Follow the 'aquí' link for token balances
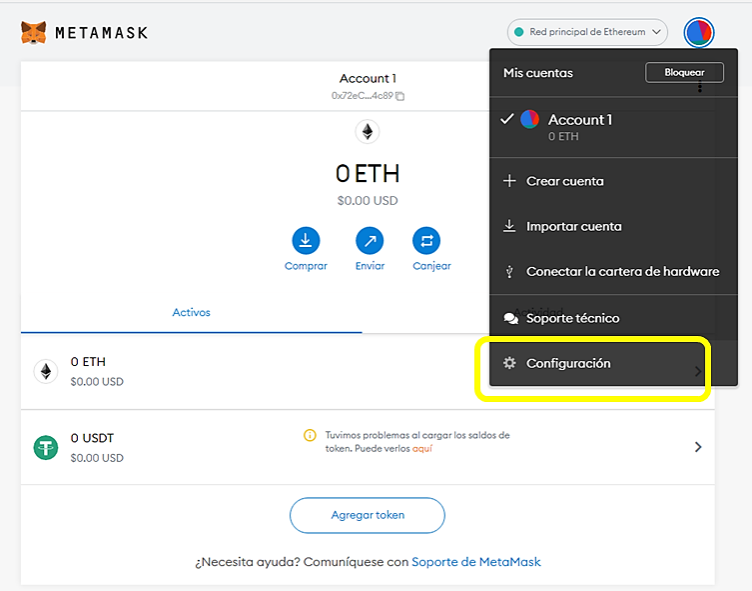752x591 pixels. point(423,449)
